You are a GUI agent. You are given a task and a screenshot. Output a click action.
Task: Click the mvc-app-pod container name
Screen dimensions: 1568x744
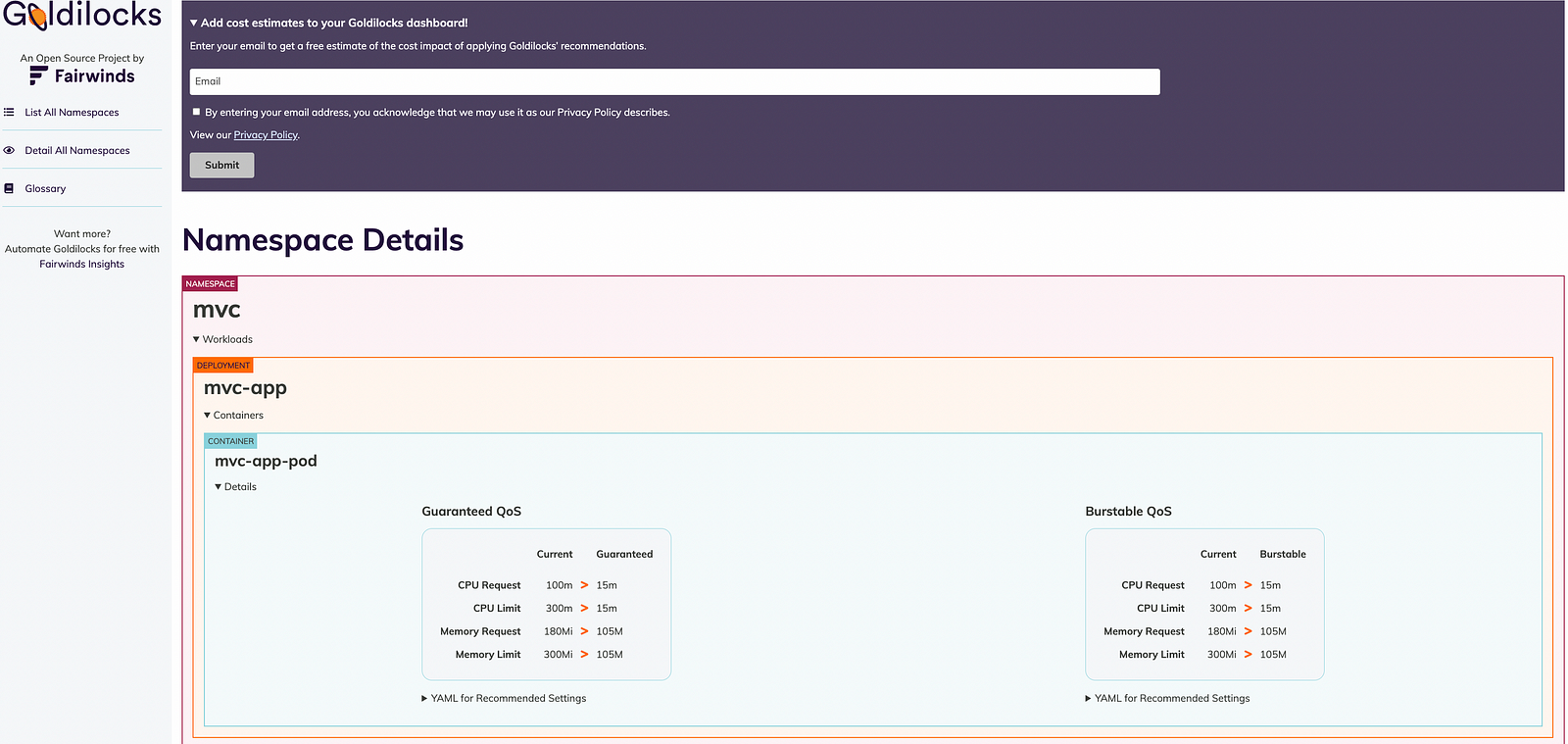[266, 462]
